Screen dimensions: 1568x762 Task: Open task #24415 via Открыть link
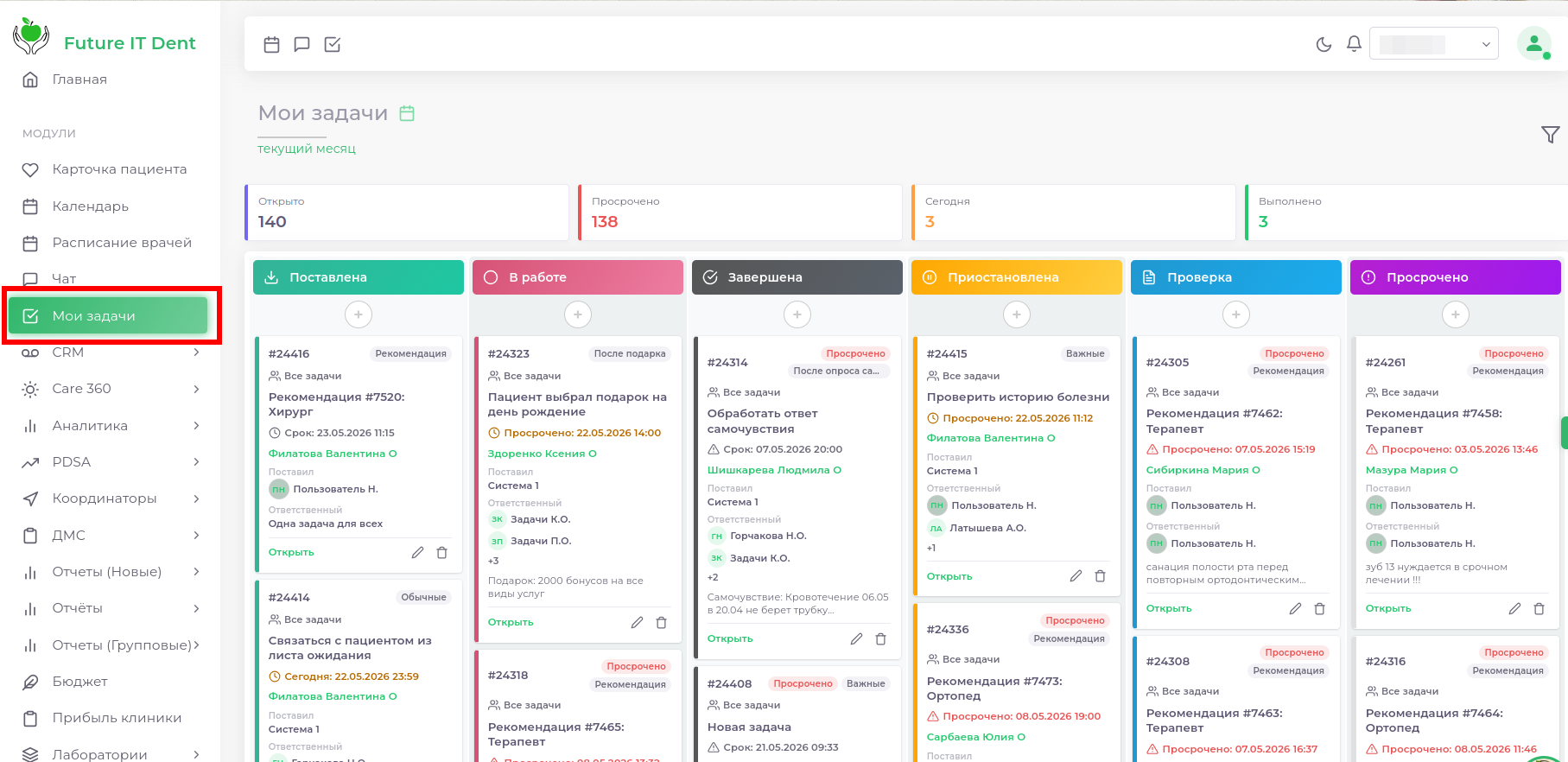click(x=949, y=576)
